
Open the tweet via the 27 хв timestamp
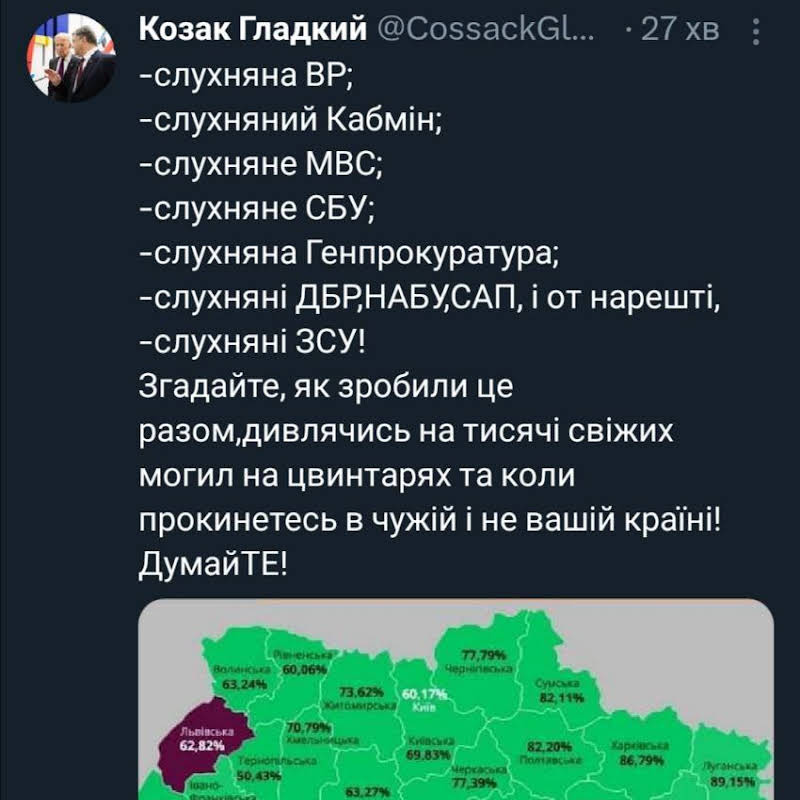[679, 30]
